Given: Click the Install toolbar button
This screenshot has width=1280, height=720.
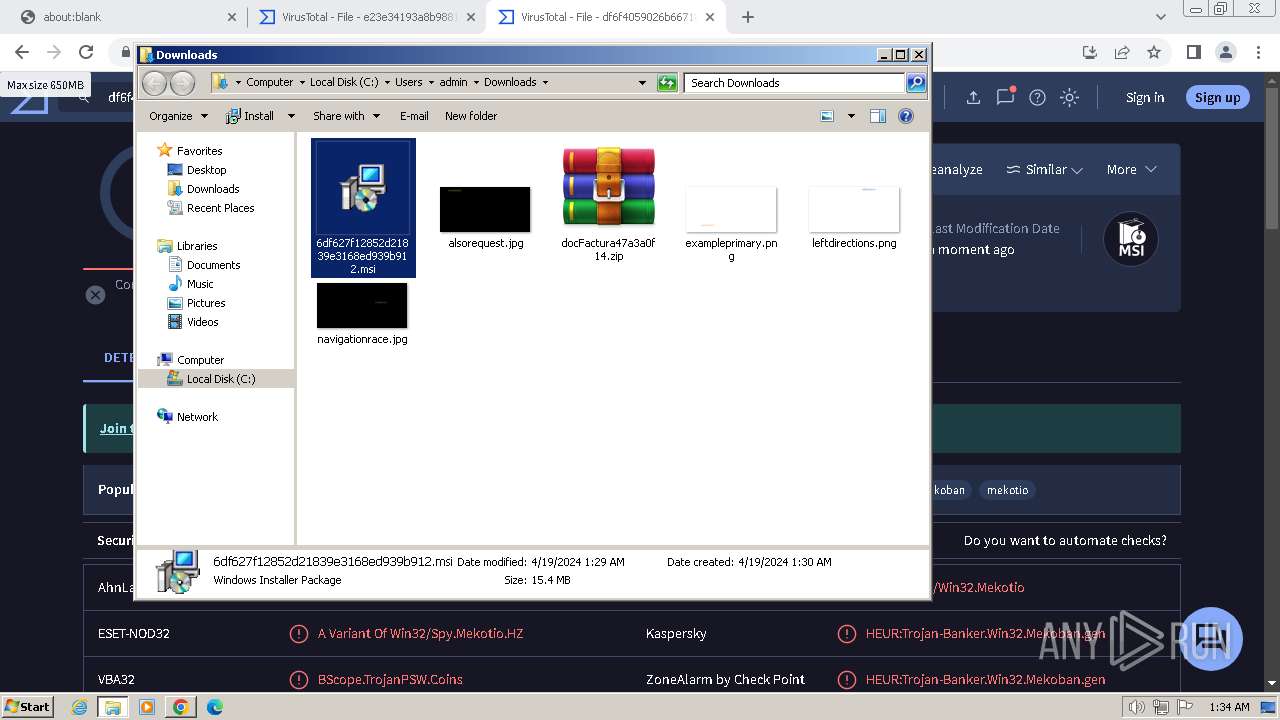Looking at the screenshot, I should point(251,116).
